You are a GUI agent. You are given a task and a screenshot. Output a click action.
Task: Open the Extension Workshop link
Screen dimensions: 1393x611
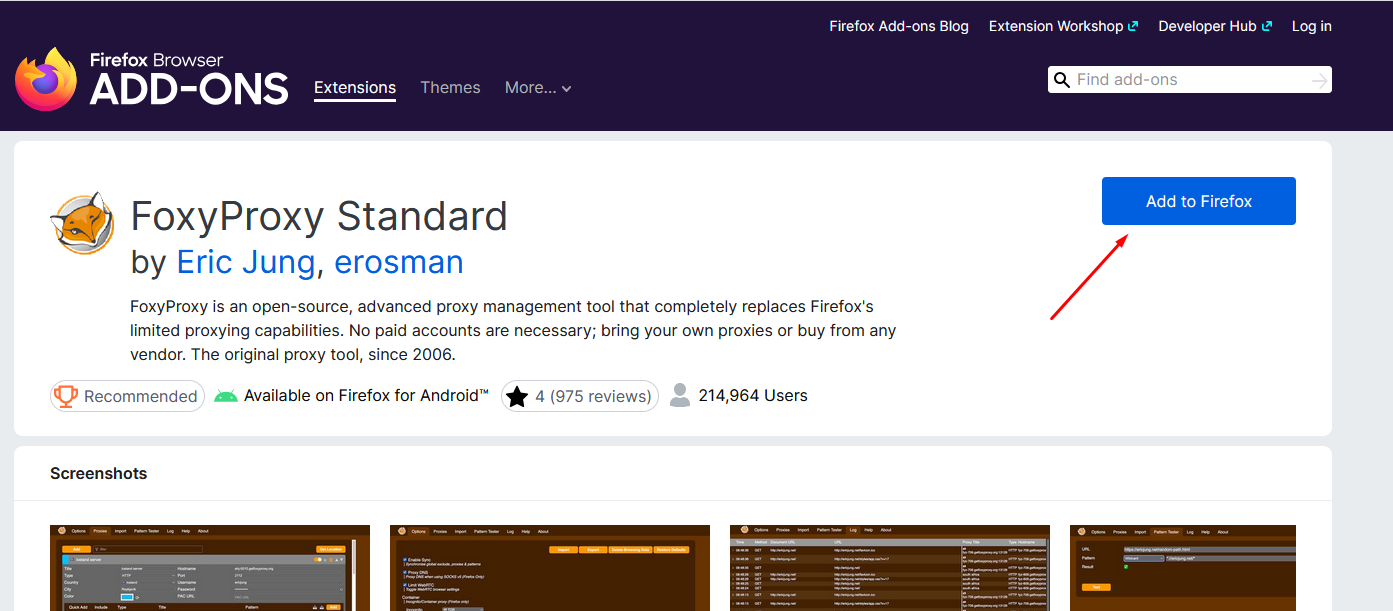(1063, 27)
